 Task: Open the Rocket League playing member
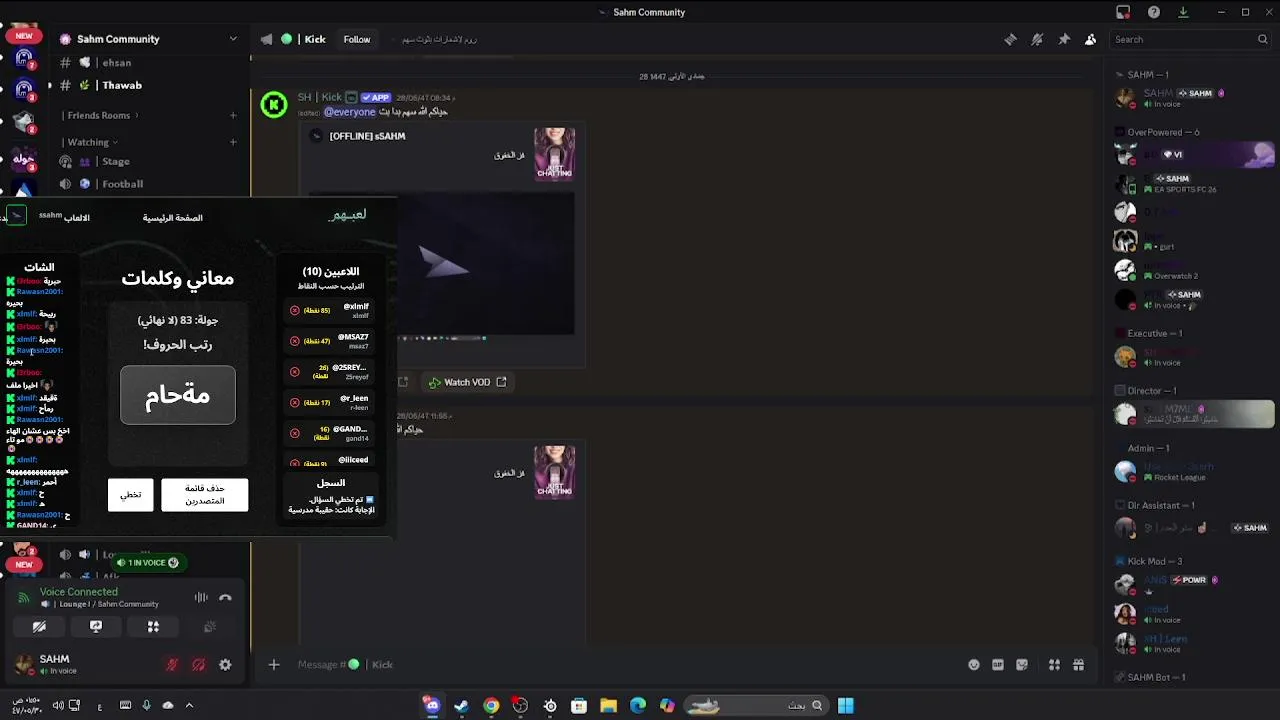(1195, 471)
